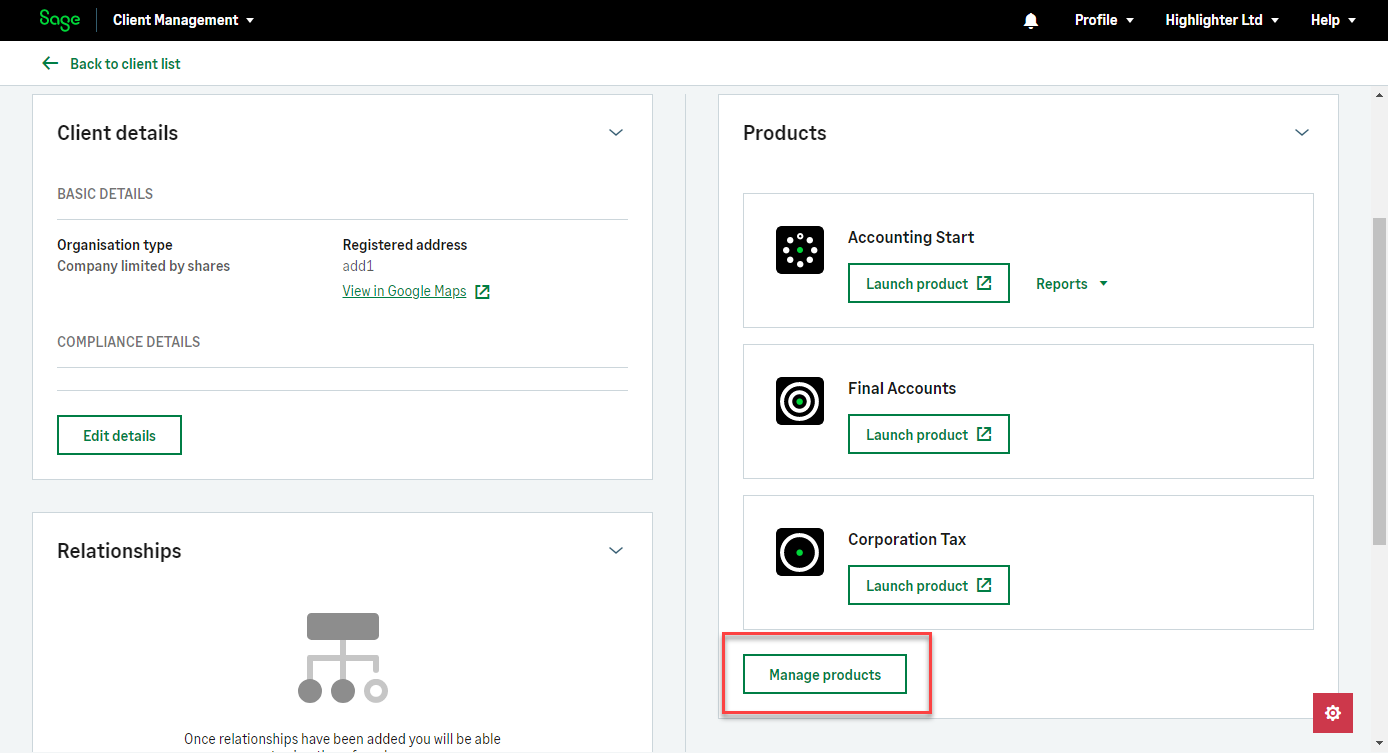Viewport: 1388px width, 753px height.
Task: Click the Edit details button
Action: 119,436
